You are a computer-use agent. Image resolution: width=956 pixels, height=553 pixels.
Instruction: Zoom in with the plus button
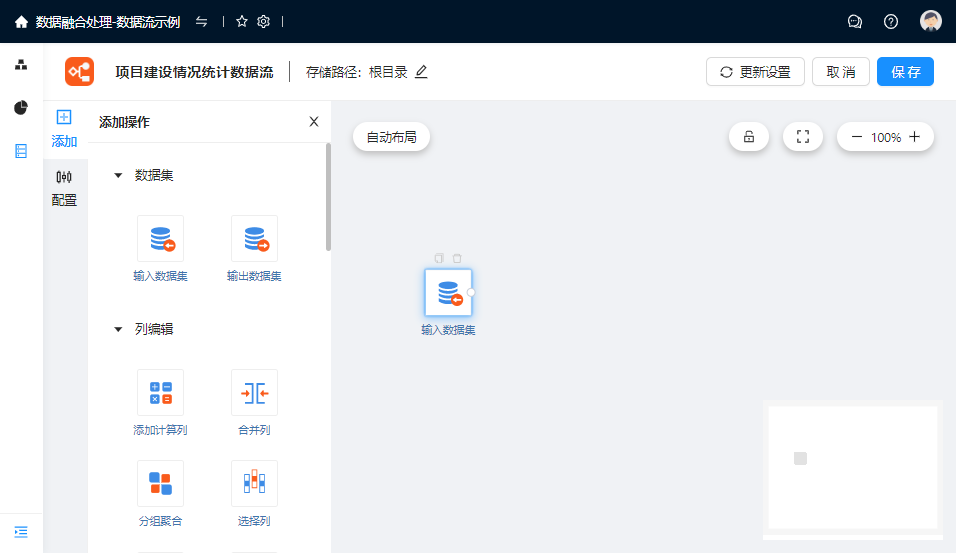click(914, 137)
